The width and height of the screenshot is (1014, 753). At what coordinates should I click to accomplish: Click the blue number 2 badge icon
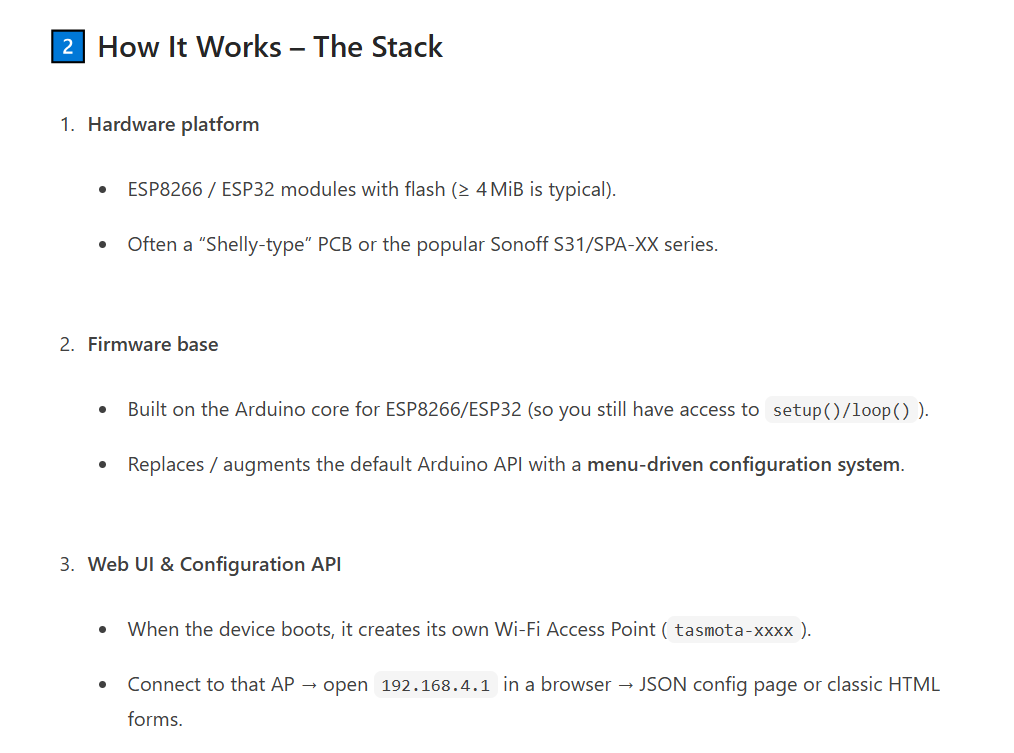coord(67,47)
